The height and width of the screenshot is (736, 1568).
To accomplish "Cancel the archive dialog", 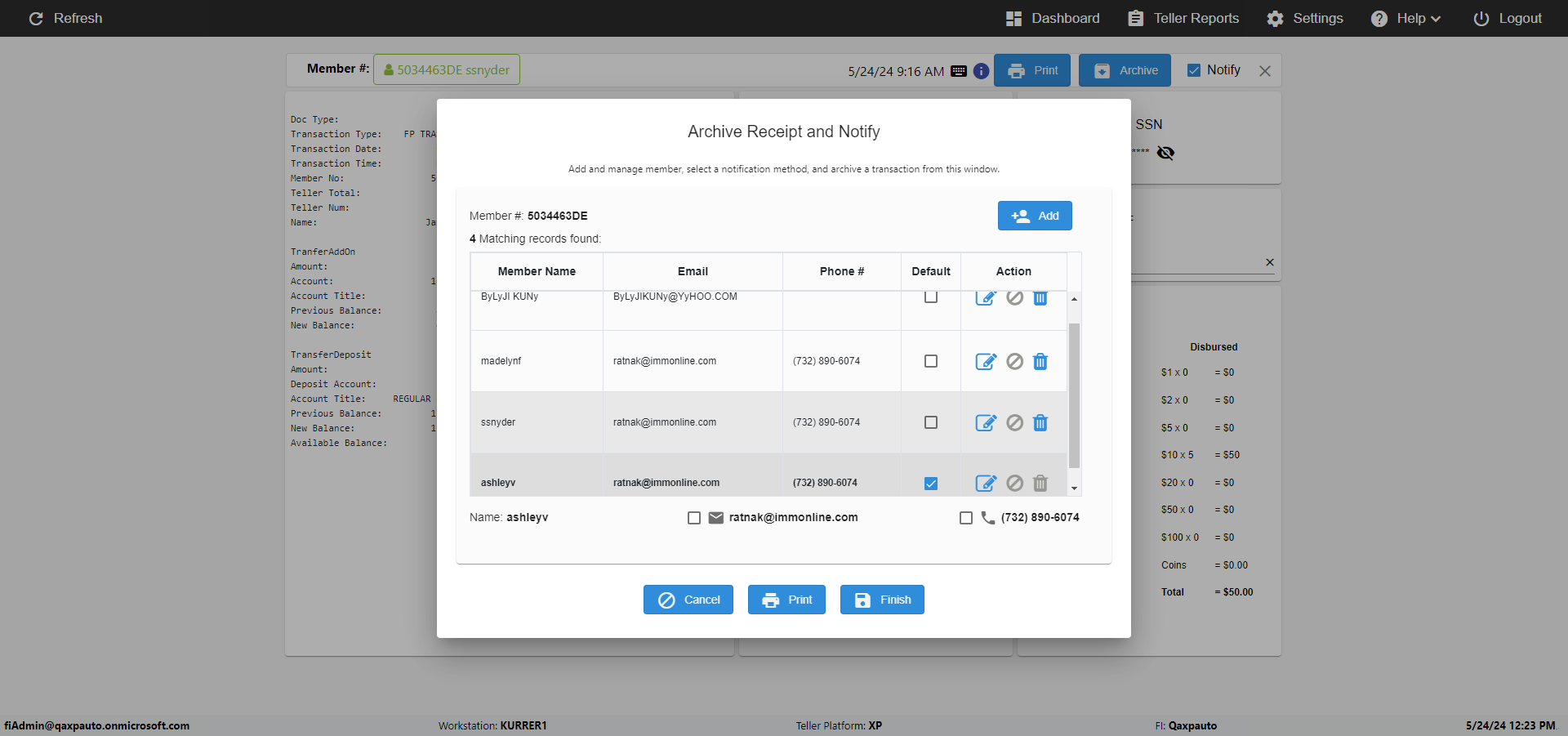I will click(x=688, y=600).
